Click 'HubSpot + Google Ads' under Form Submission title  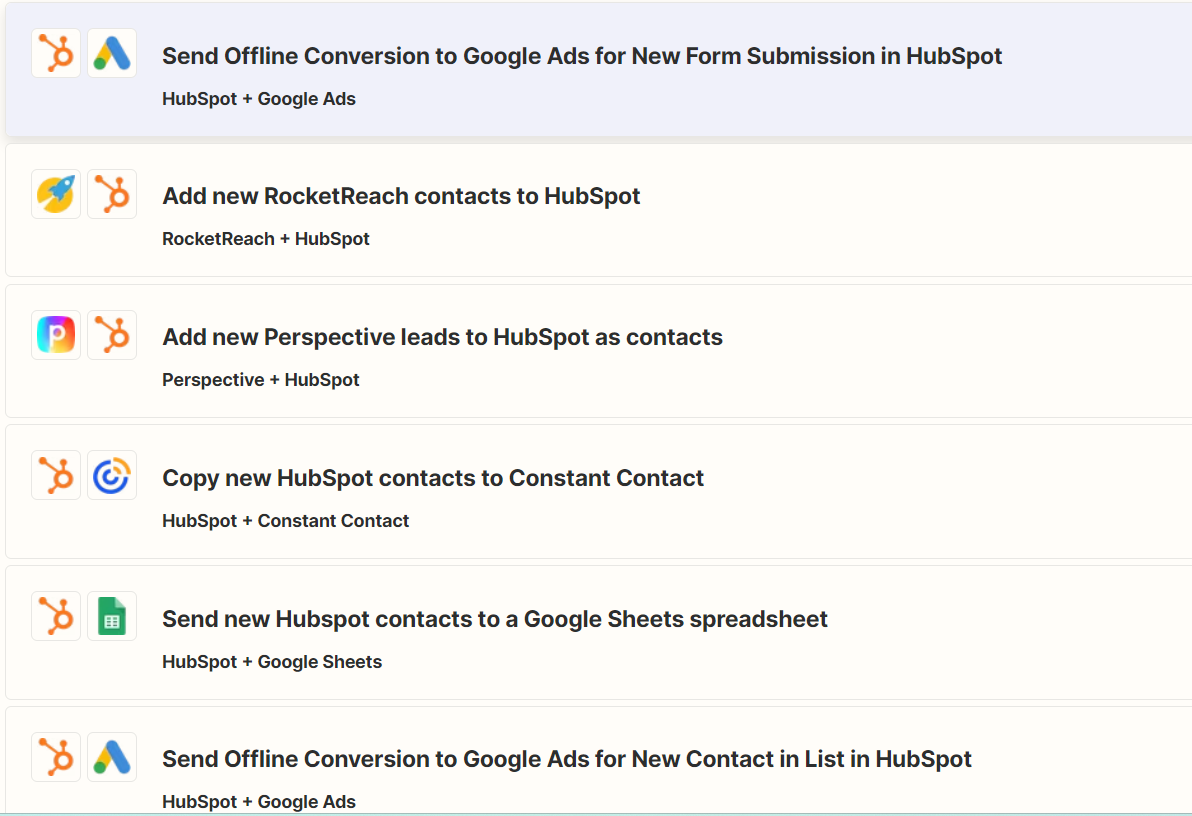click(x=258, y=99)
